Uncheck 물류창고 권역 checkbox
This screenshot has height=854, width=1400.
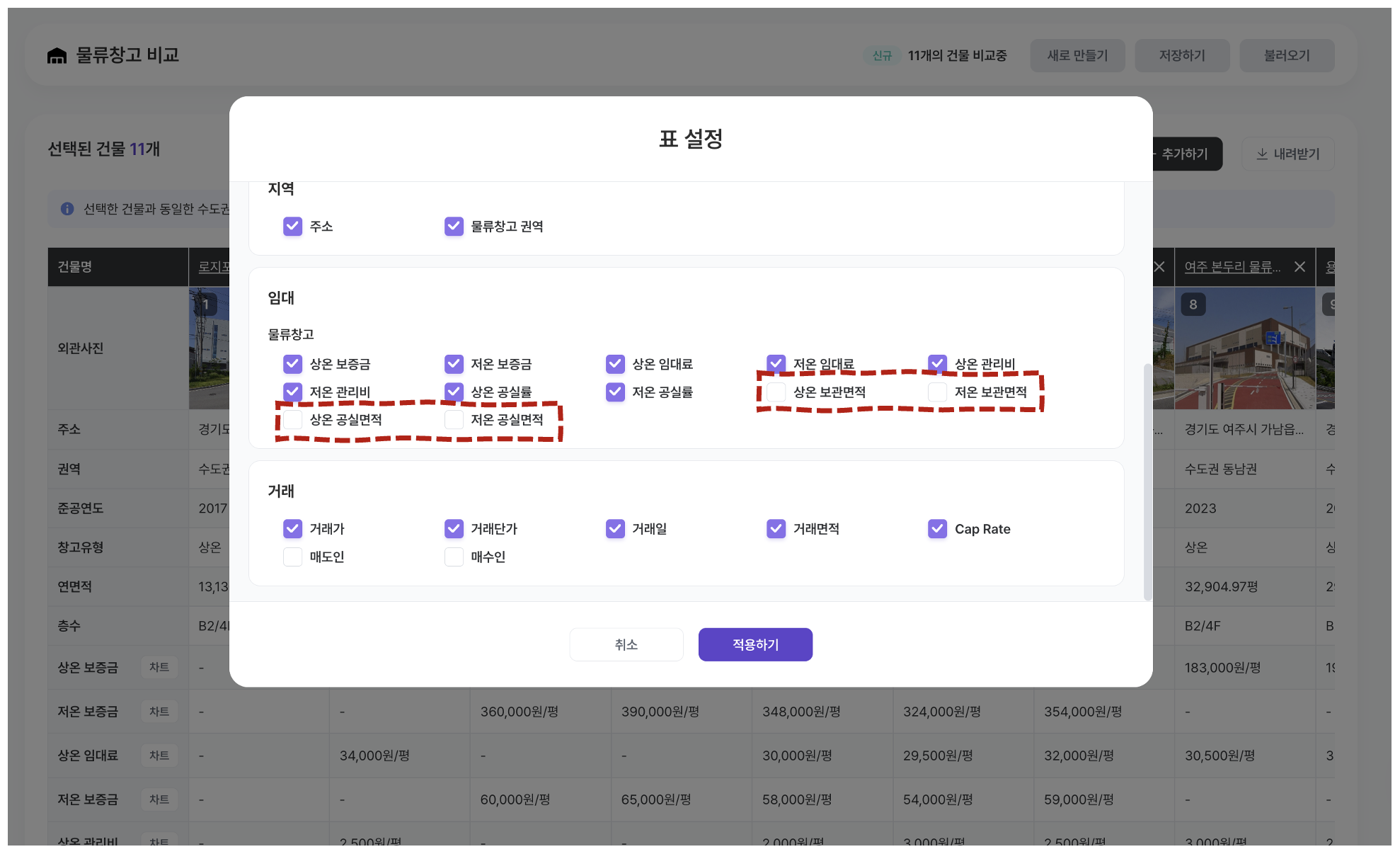pyautogui.click(x=454, y=226)
